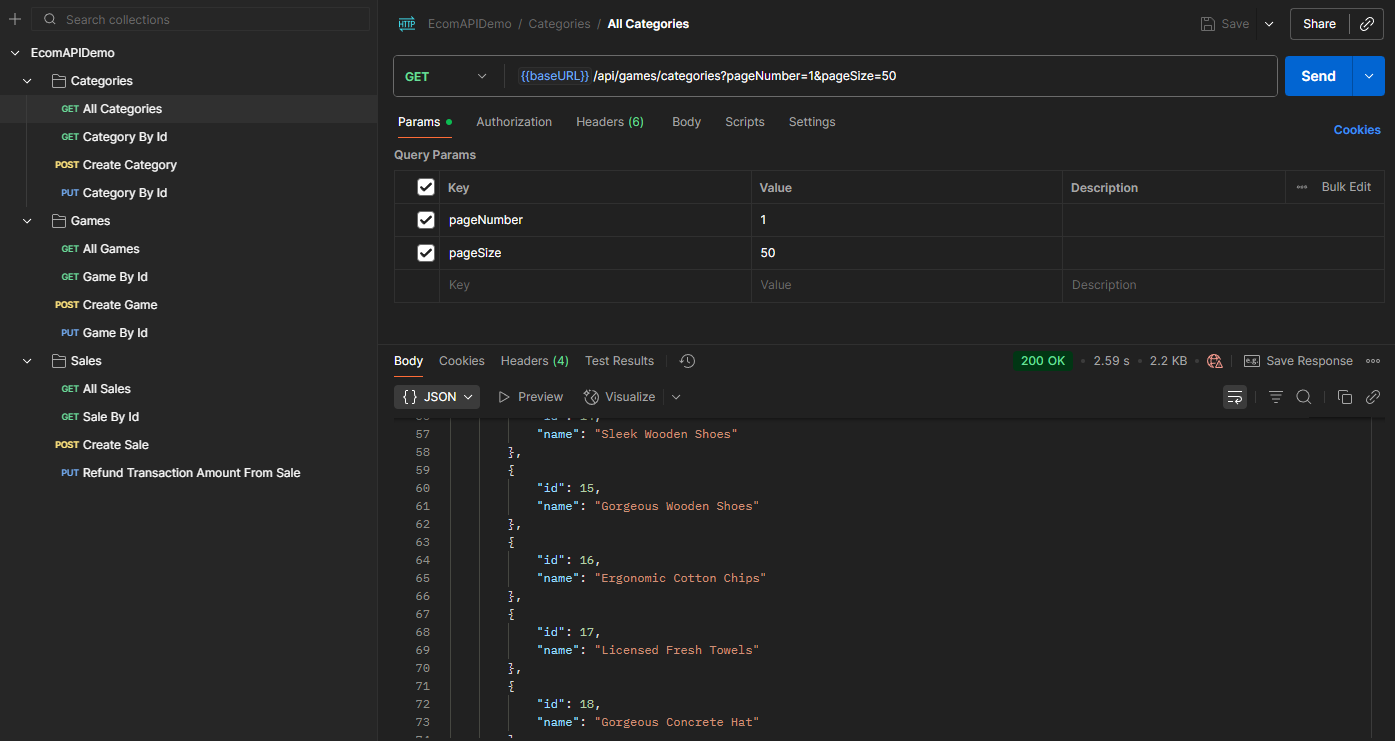Click the response history clock icon

point(687,361)
